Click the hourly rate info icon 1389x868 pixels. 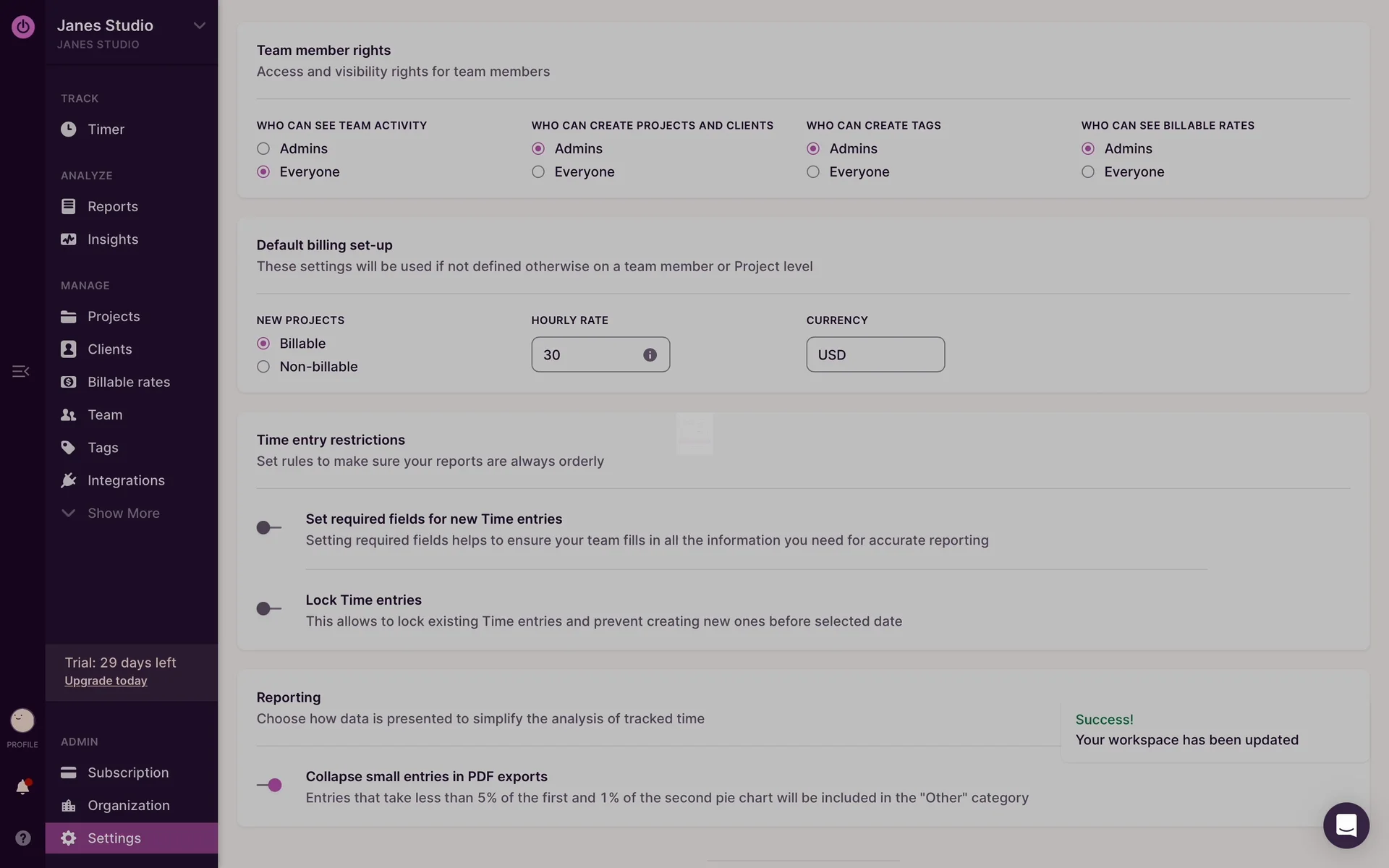click(x=650, y=355)
